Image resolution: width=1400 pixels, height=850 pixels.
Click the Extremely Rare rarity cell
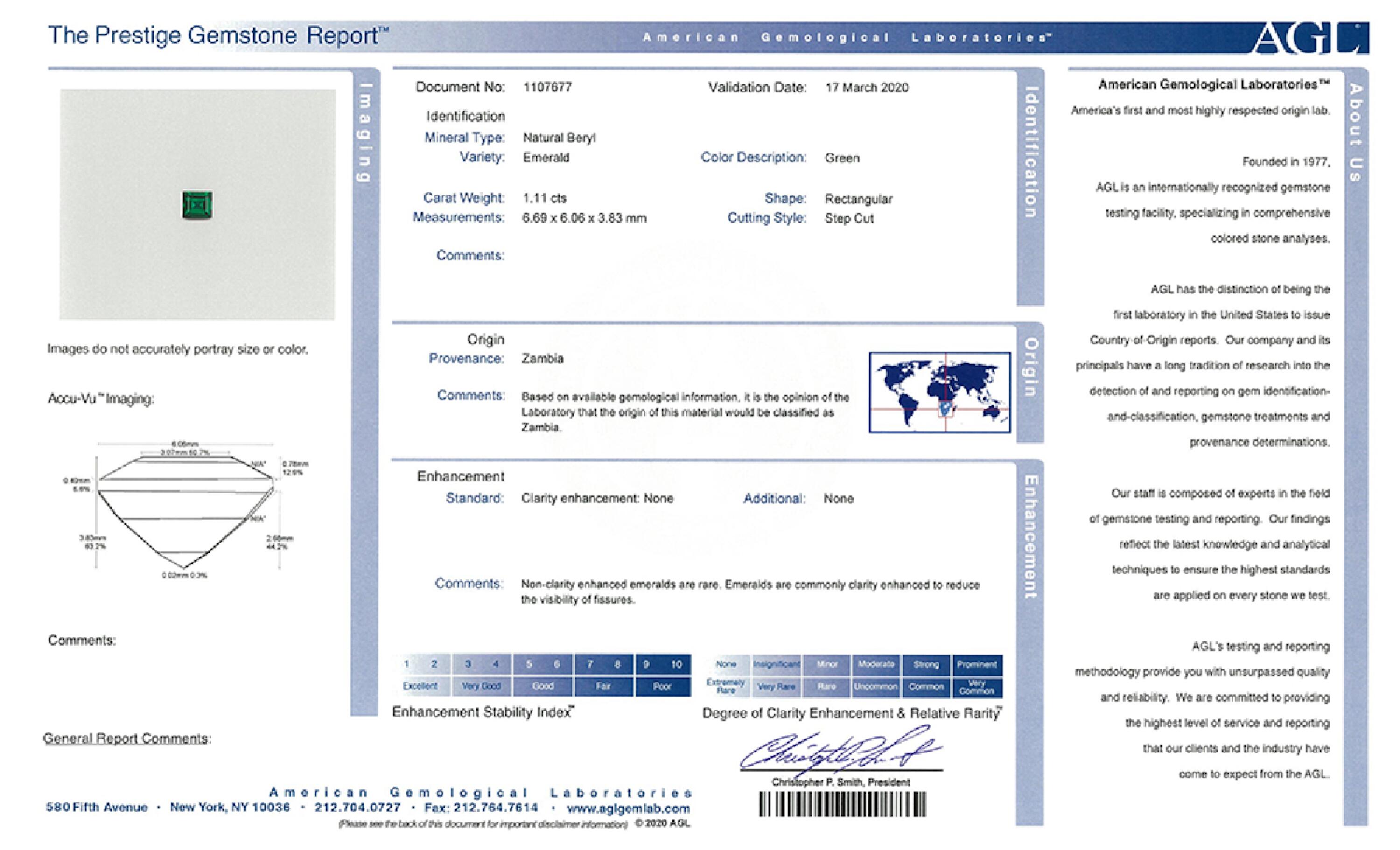[726, 686]
